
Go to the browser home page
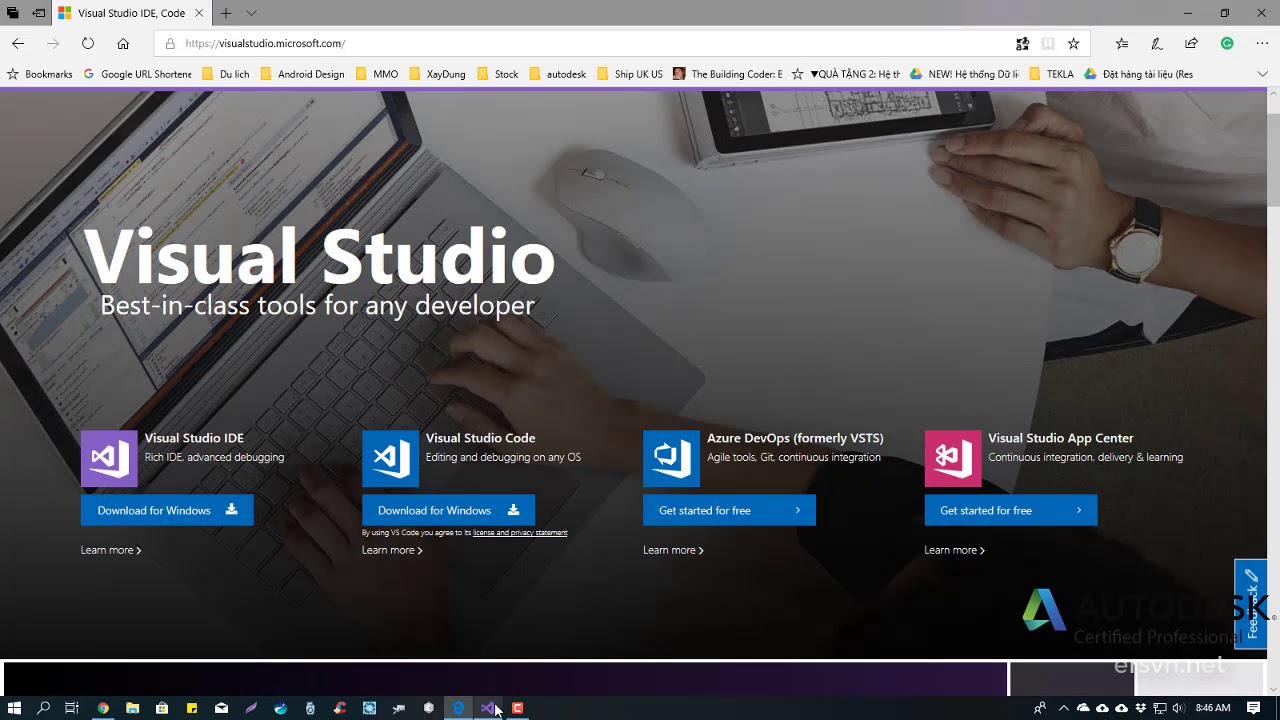click(x=123, y=43)
